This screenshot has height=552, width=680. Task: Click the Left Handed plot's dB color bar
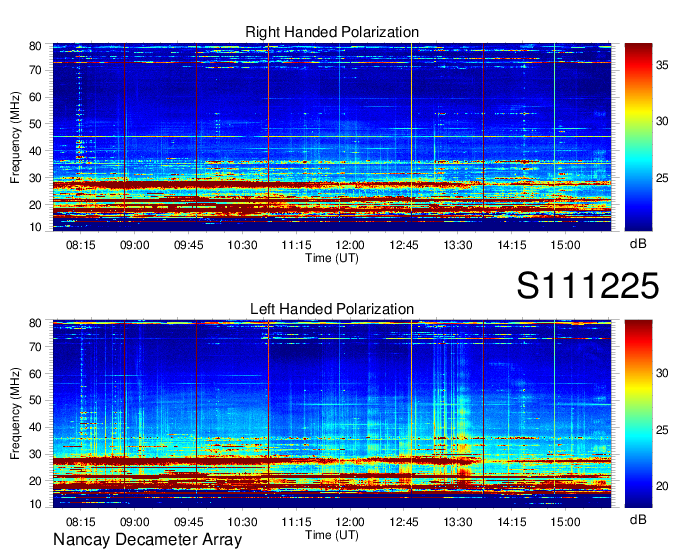click(638, 414)
